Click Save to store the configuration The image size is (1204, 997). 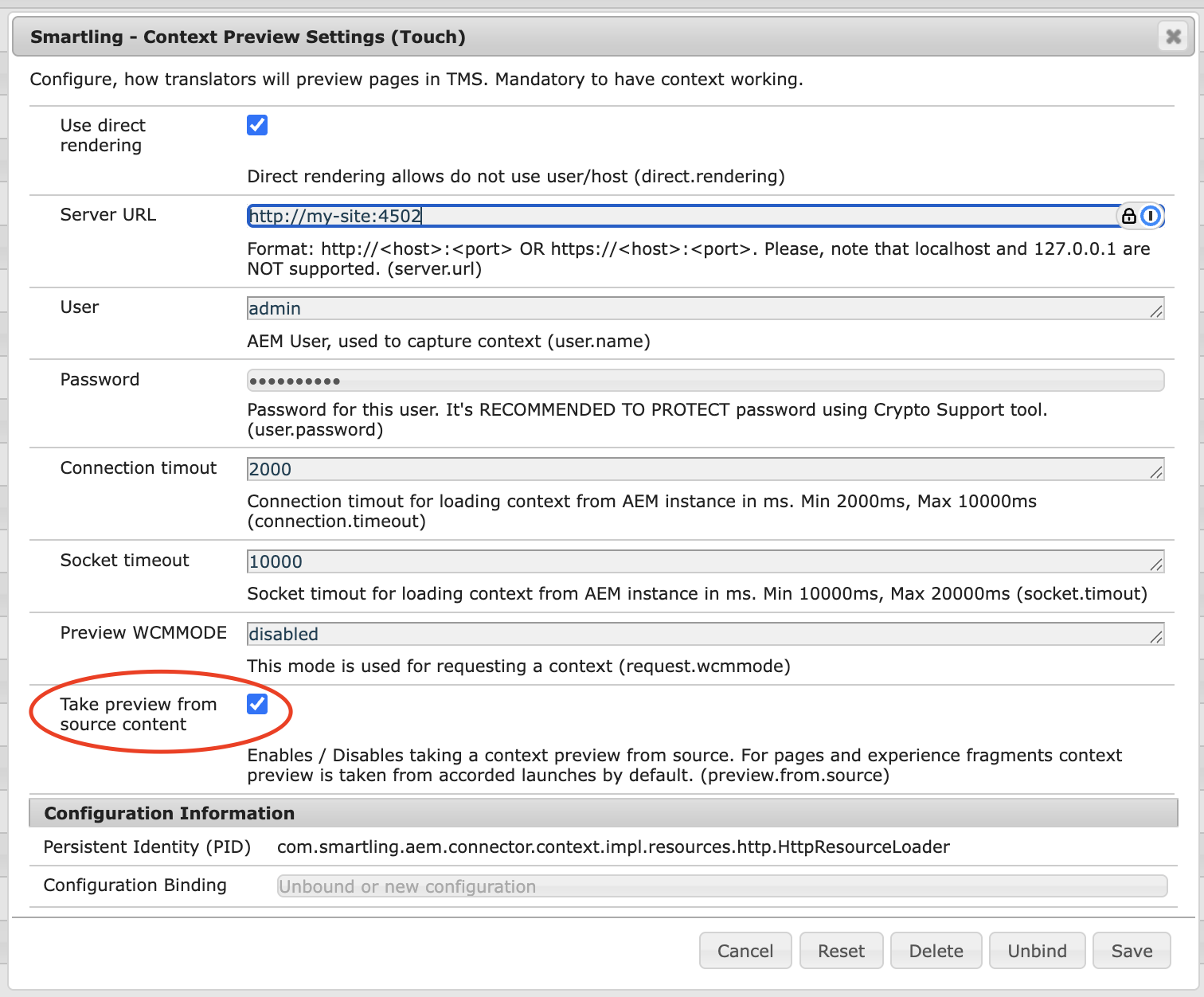pos(1131,950)
